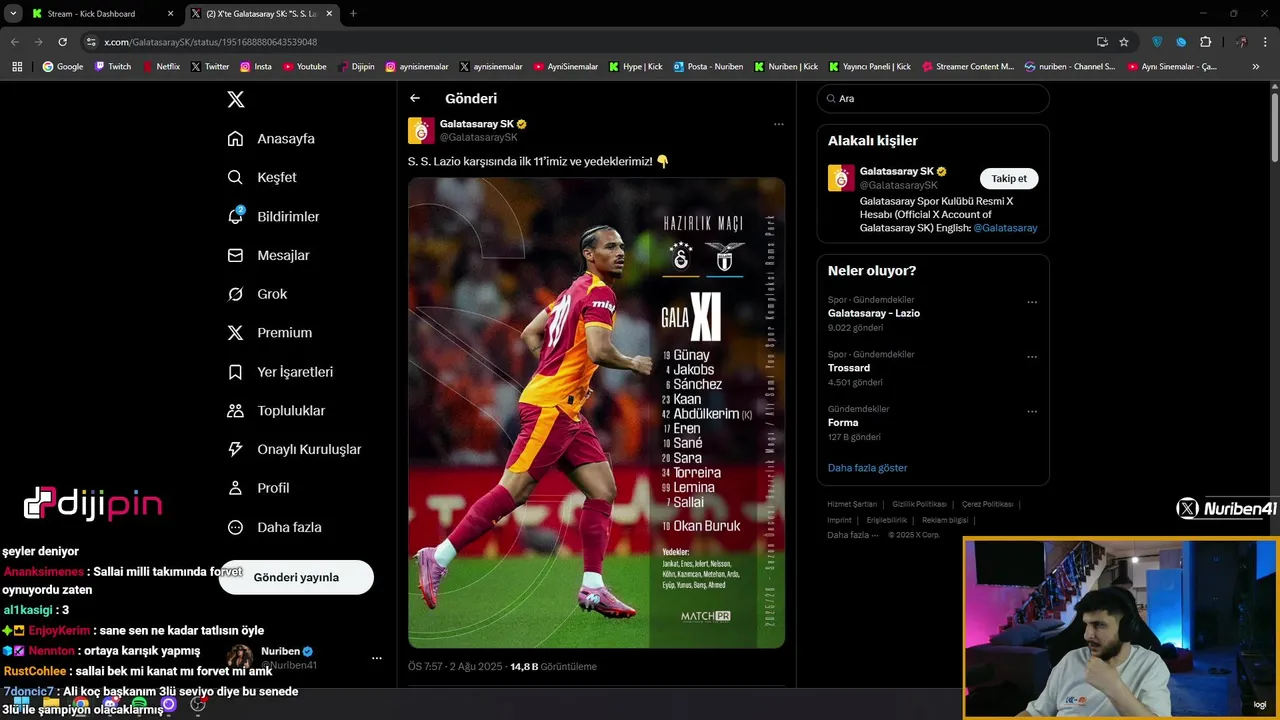Screen dimensions: 1280x720
Task: Open Hizmet Şartları footer link
Action: pyautogui.click(x=852, y=504)
